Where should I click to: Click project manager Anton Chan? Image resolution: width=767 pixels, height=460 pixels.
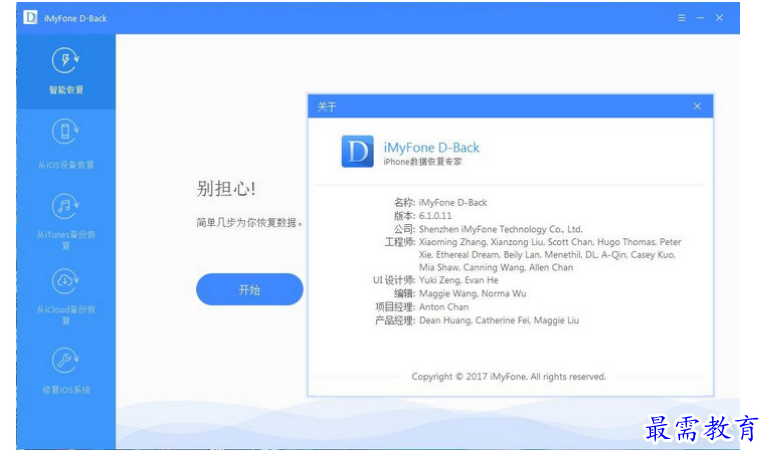(444, 307)
